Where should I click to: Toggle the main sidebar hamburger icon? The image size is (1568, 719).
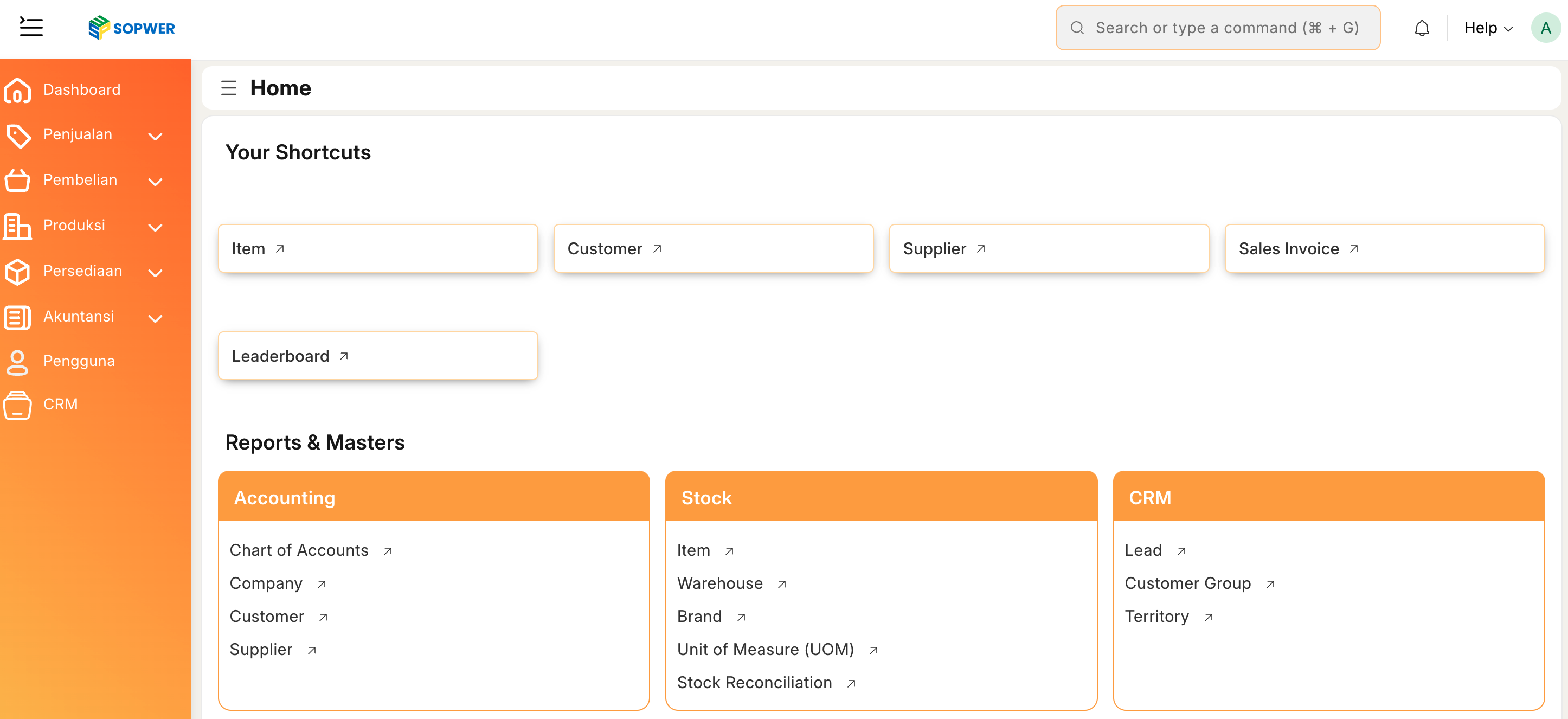coord(31,28)
